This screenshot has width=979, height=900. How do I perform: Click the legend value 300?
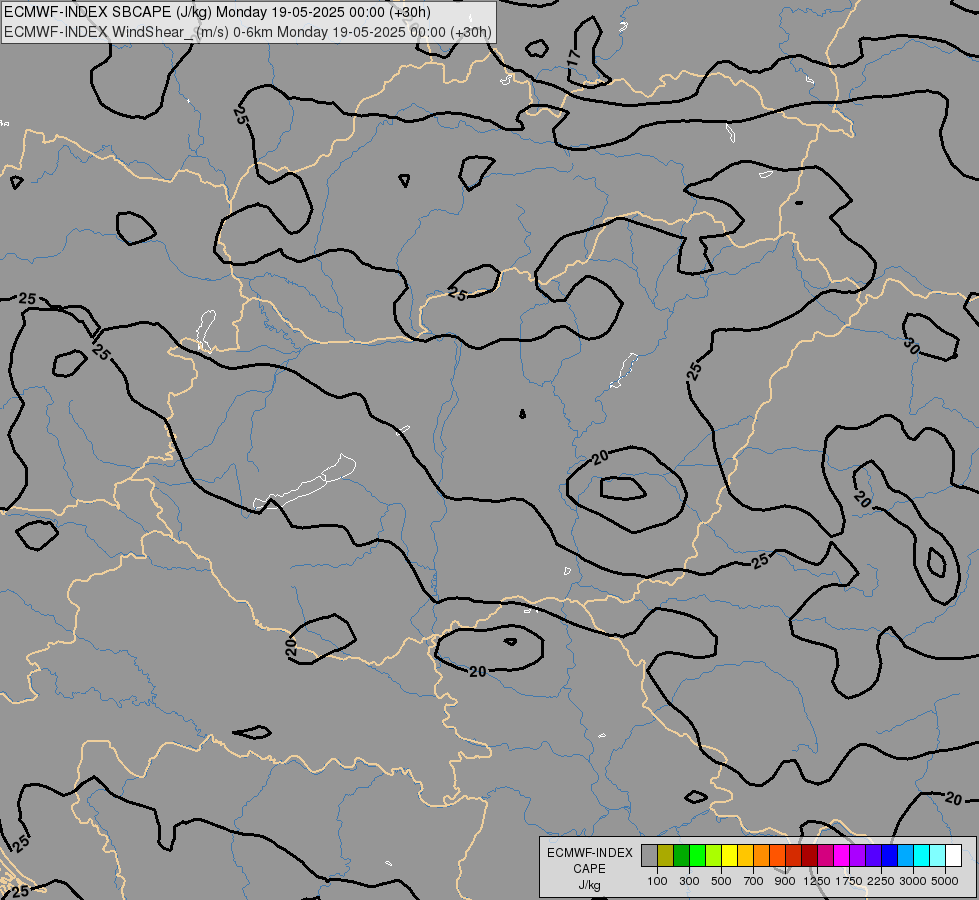coord(689,881)
